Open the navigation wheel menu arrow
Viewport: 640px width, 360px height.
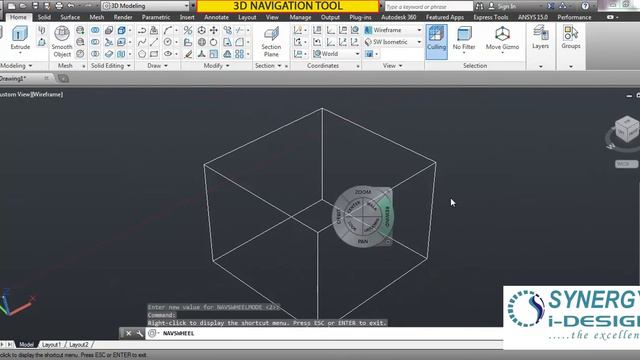[388, 242]
